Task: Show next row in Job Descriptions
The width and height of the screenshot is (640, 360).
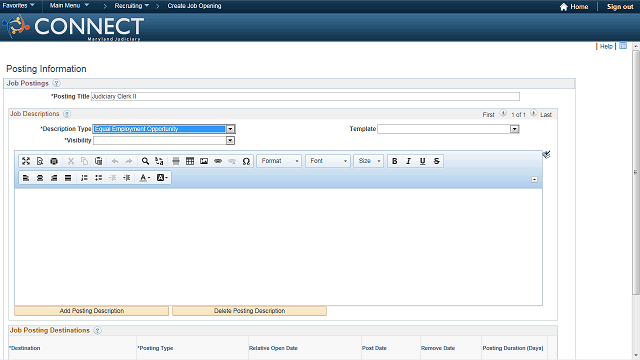Action: [x=533, y=113]
